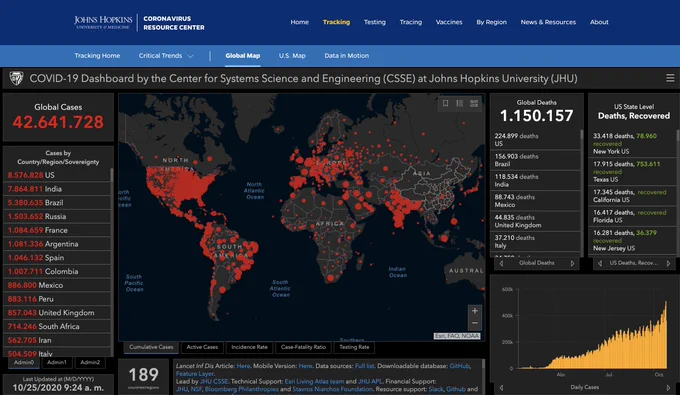Open the Vaccines nav item
The height and width of the screenshot is (395, 680).
tap(449, 22)
